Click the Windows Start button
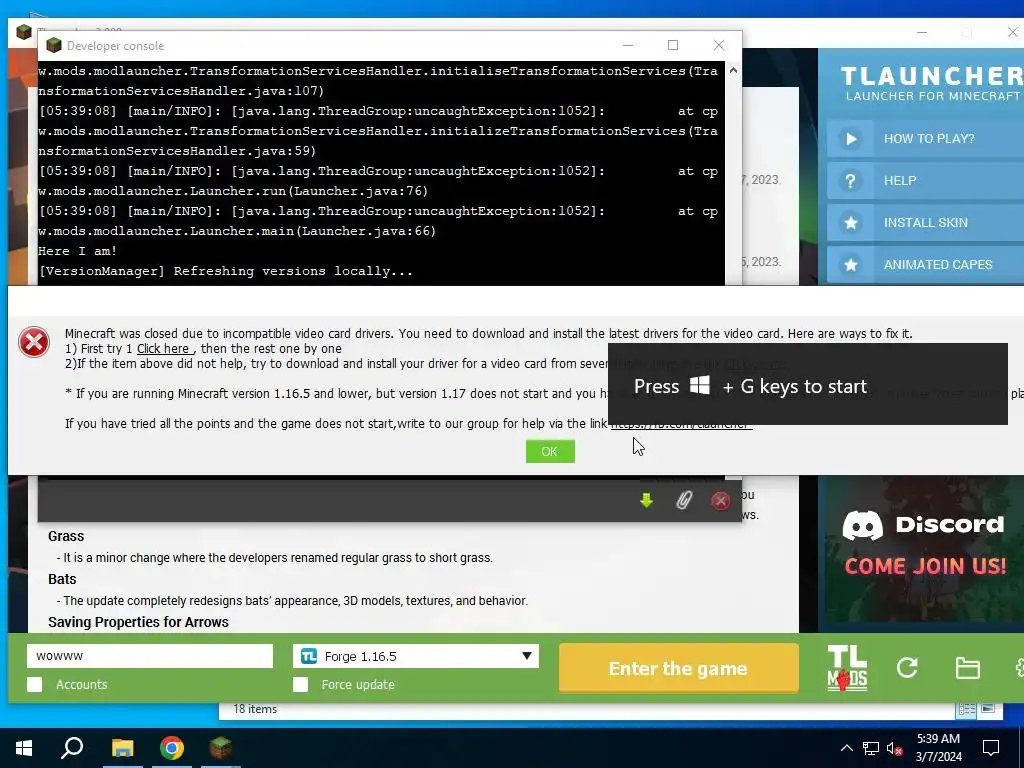1024x768 pixels. click(24, 748)
